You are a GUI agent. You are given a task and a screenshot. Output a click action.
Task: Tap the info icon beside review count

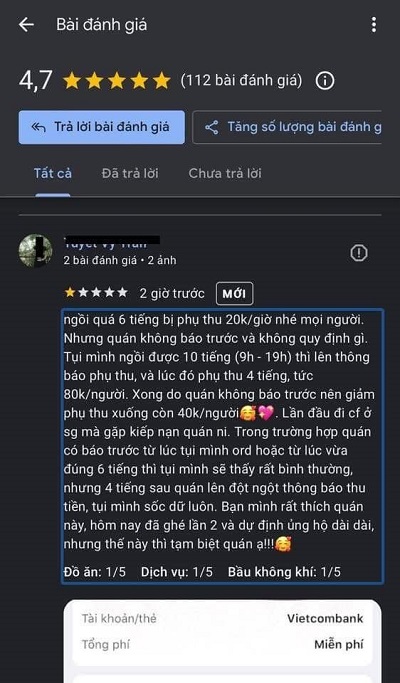click(x=325, y=81)
